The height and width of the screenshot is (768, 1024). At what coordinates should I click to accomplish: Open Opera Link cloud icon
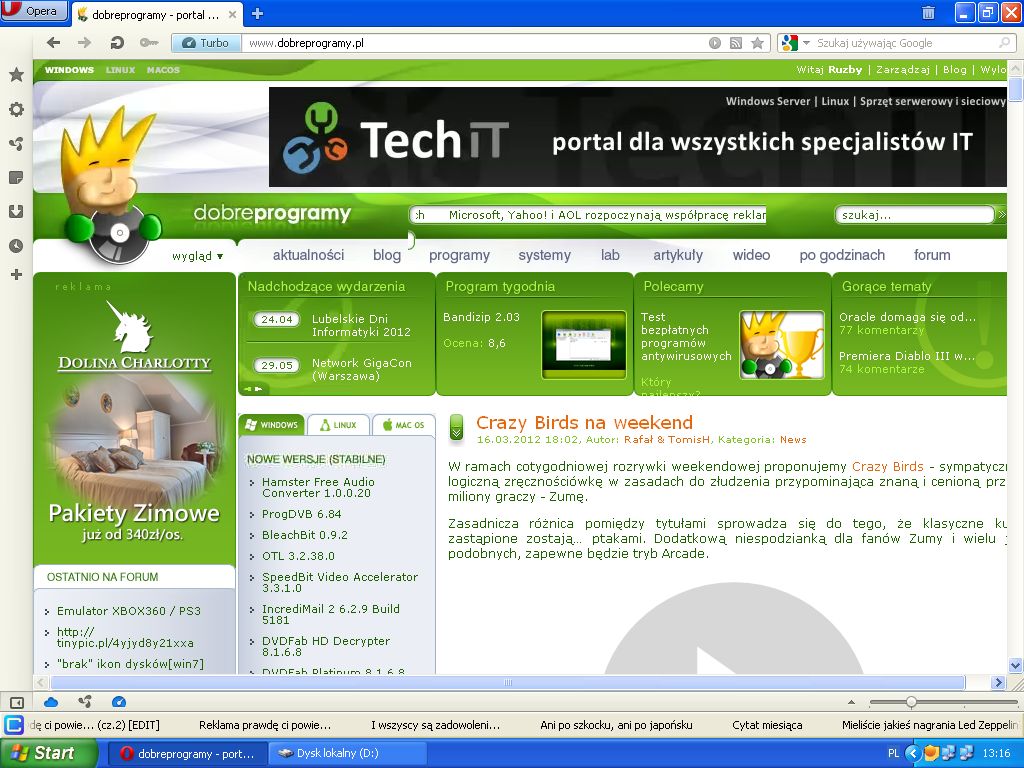[51, 702]
